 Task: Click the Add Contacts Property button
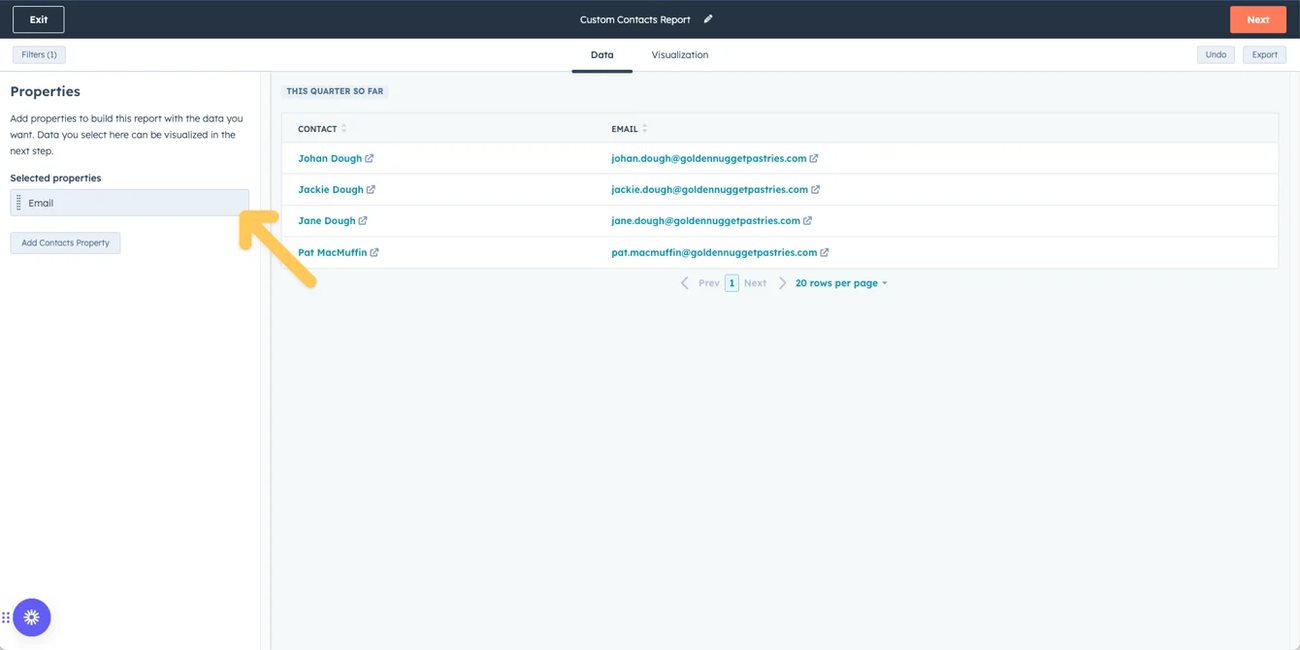point(64,243)
